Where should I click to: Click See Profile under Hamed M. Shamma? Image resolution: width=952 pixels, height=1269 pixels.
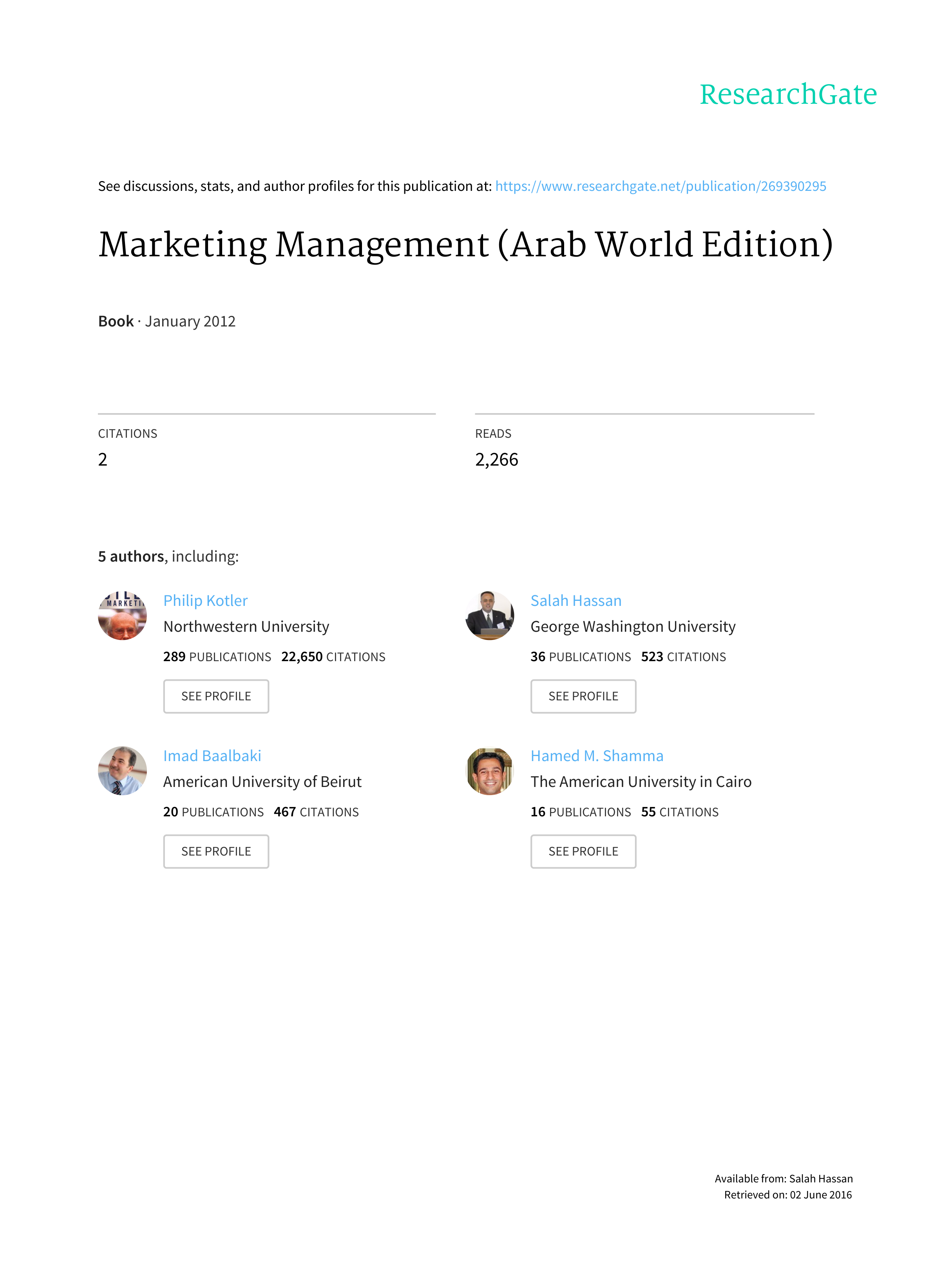(x=583, y=851)
